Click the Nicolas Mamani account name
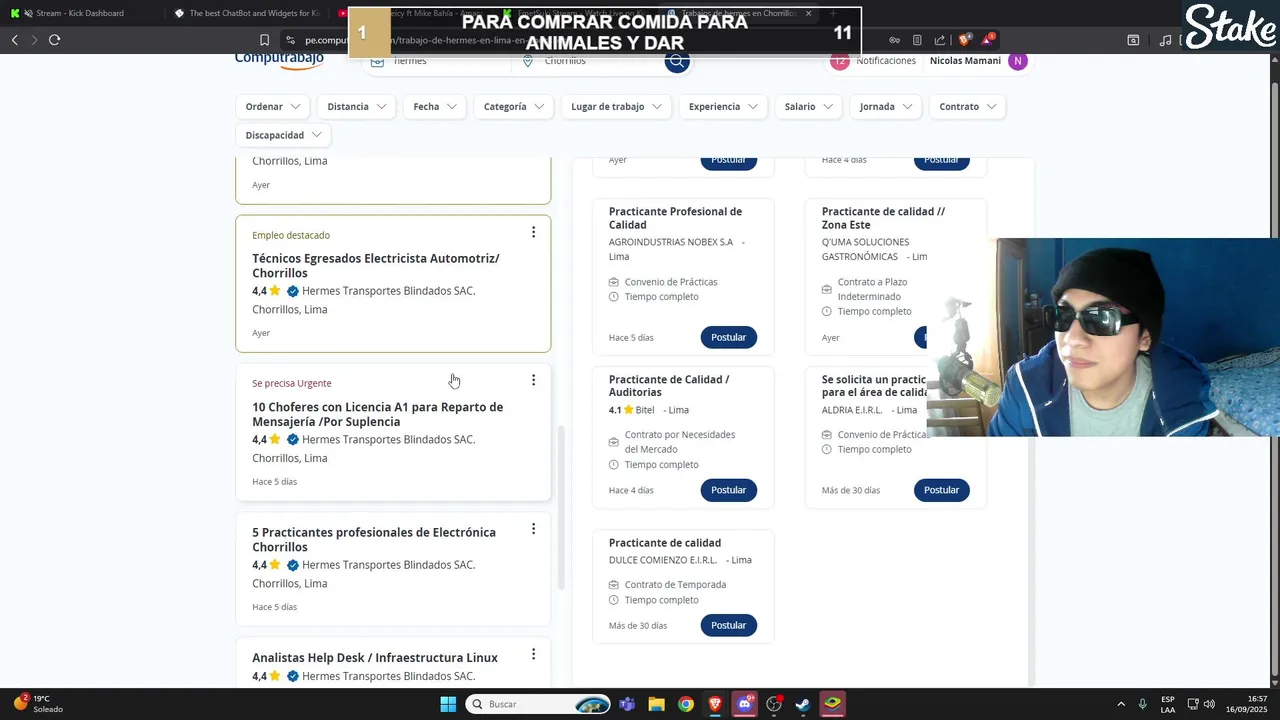The width and height of the screenshot is (1280, 720). coord(965,61)
